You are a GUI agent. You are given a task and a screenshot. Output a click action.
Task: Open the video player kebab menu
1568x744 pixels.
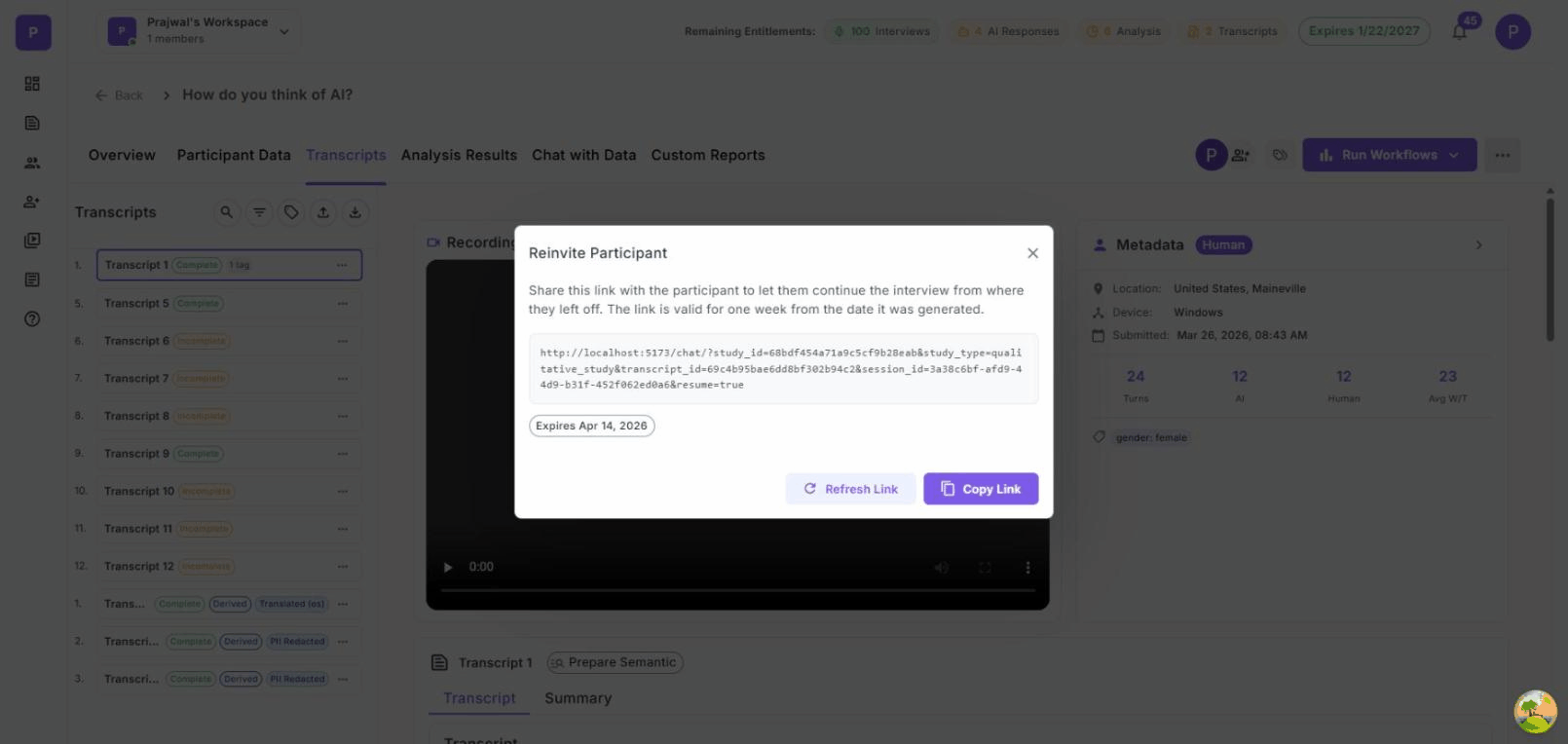(1027, 567)
